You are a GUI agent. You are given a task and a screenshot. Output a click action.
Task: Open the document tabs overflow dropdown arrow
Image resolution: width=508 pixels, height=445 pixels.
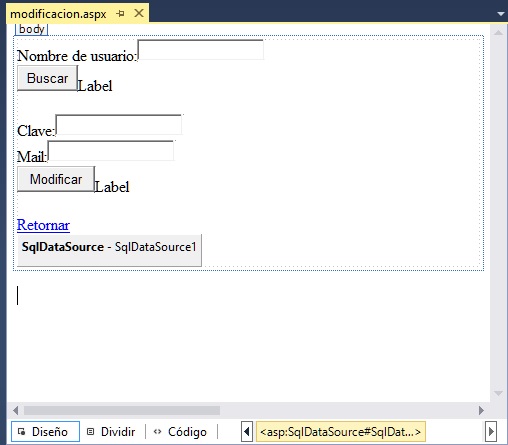point(500,14)
